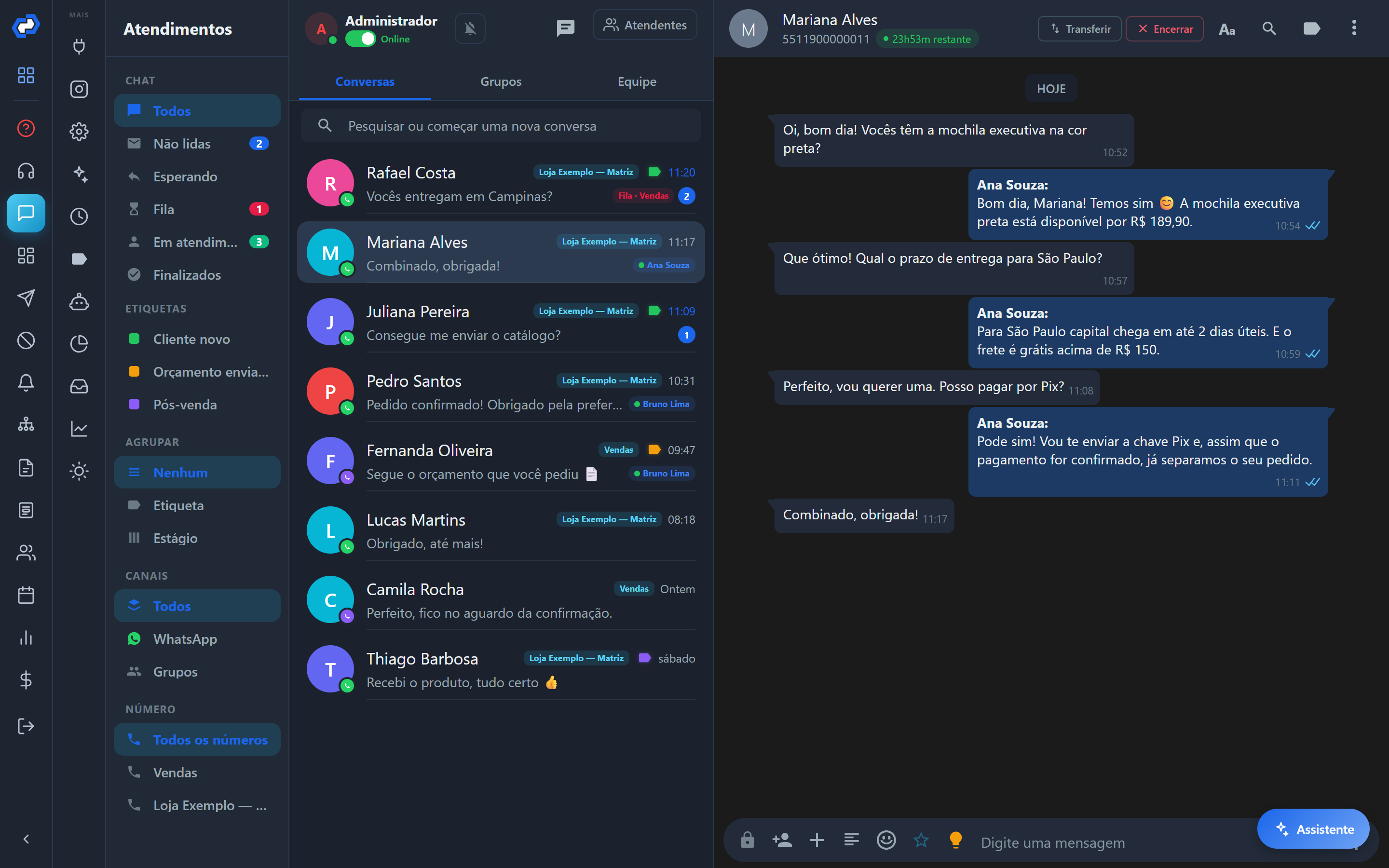Click the Encerrar button

[x=1165, y=29]
